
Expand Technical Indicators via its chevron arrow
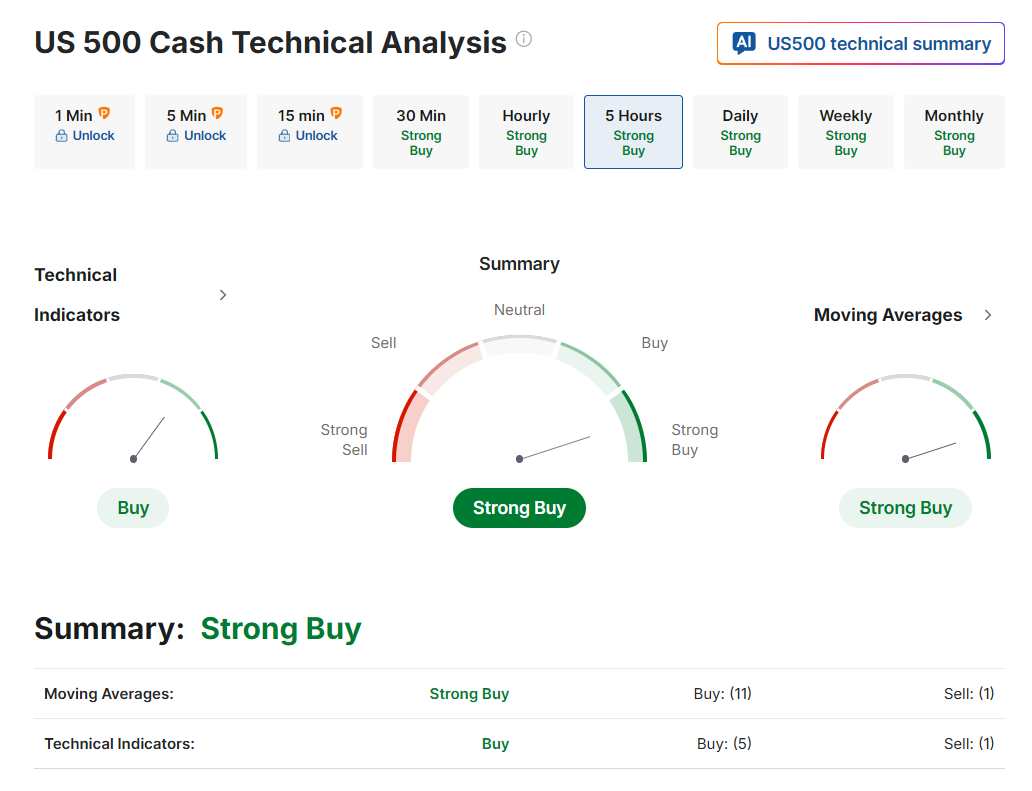[223, 295]
